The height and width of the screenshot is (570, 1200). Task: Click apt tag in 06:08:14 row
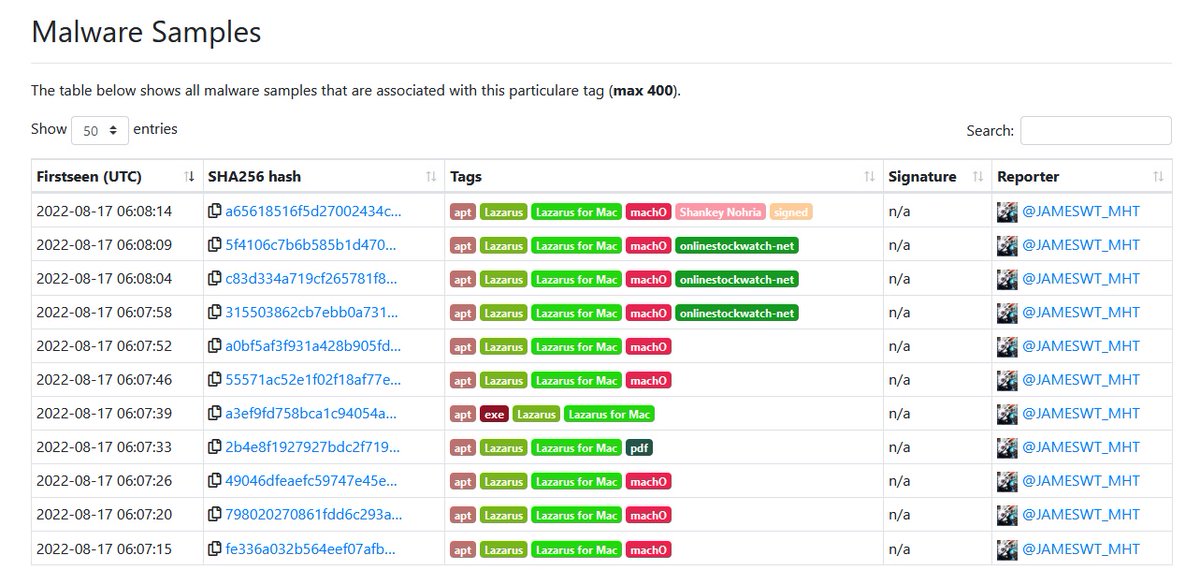[x=463, y=212]
